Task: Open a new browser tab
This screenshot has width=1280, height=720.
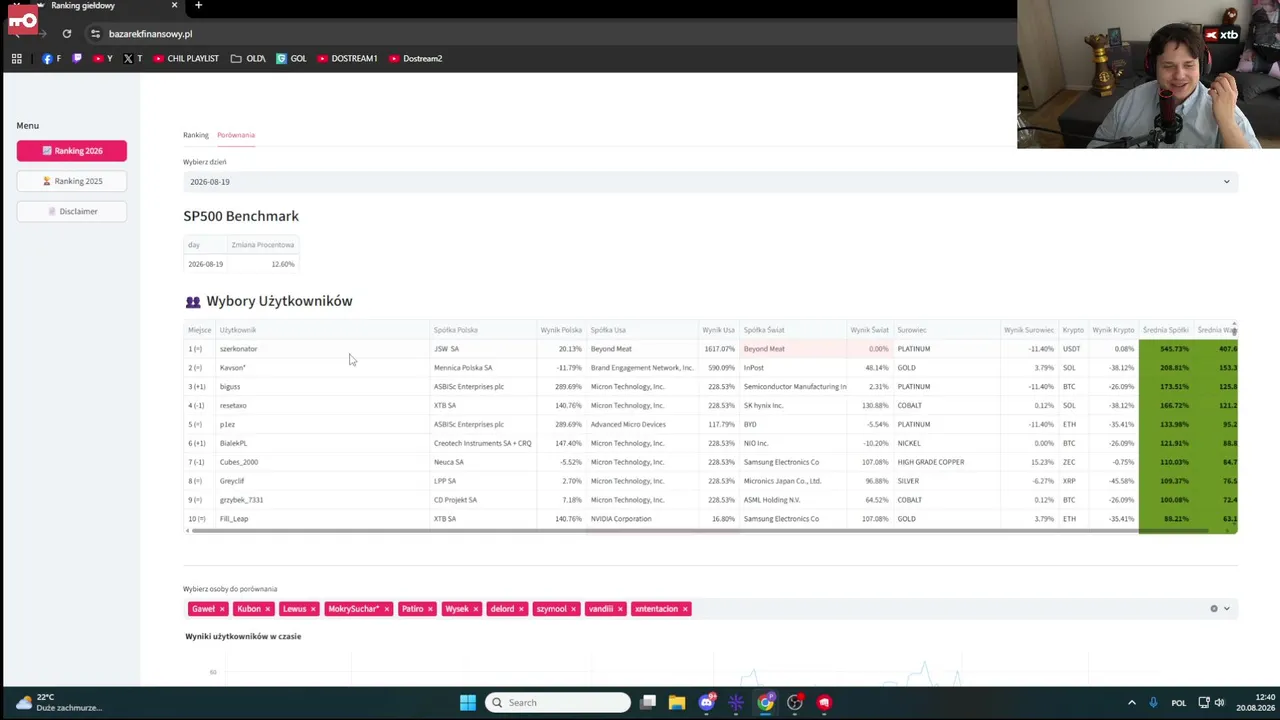Action: tap(198, 6)
